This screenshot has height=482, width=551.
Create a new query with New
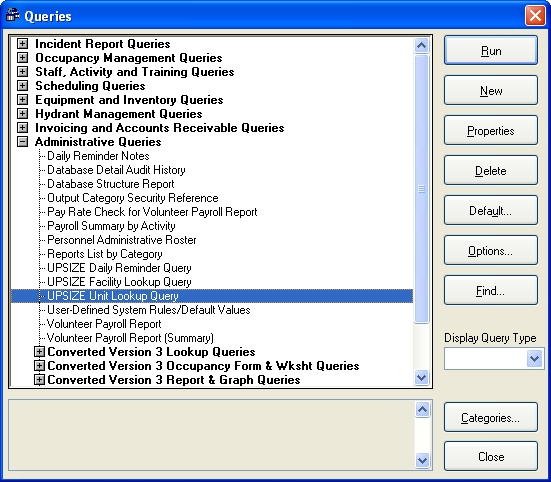pos(491,91)
